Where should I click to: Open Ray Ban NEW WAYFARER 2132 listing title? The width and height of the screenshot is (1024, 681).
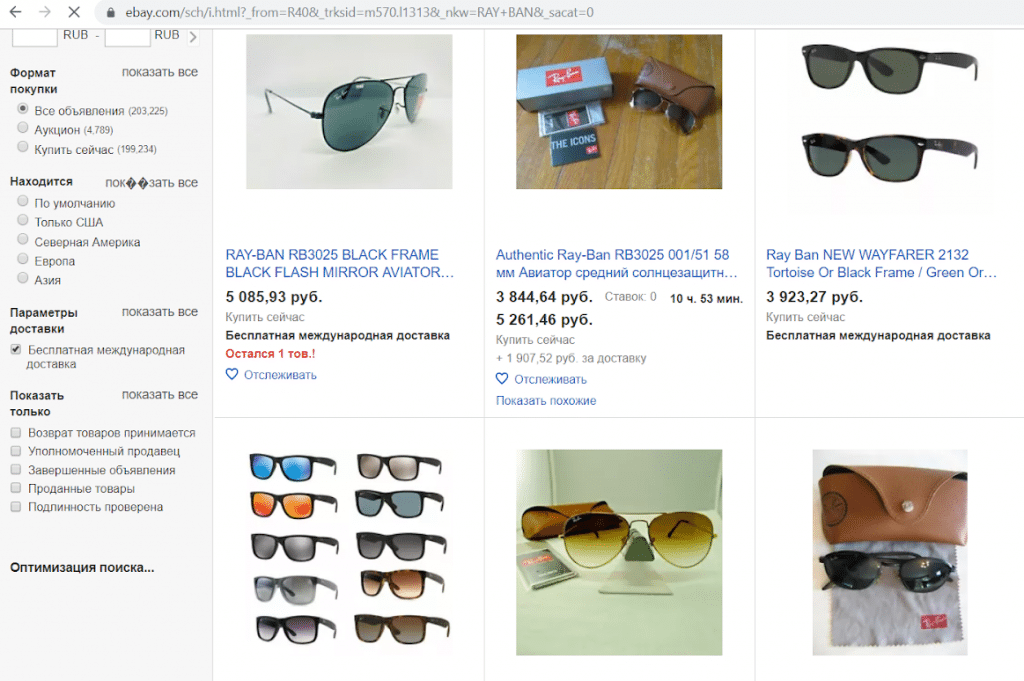(x=881, y=263)
